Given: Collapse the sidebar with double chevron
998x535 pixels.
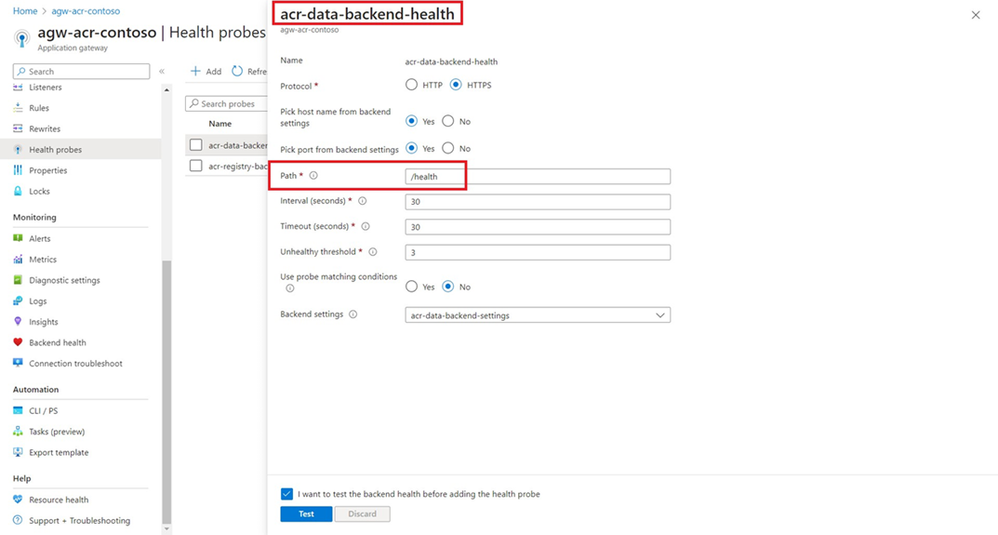Looking at the screenshot, I should [x=162, y=71].
